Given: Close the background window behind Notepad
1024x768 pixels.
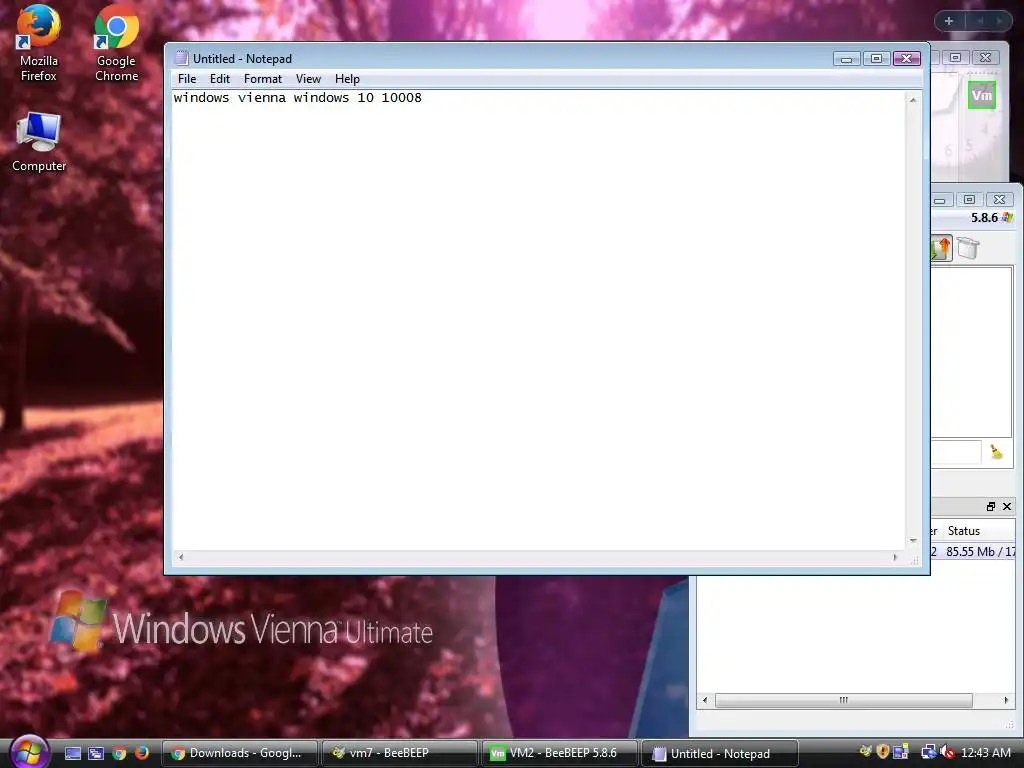Looking at the screenshot, I should [x=985, y=58].
